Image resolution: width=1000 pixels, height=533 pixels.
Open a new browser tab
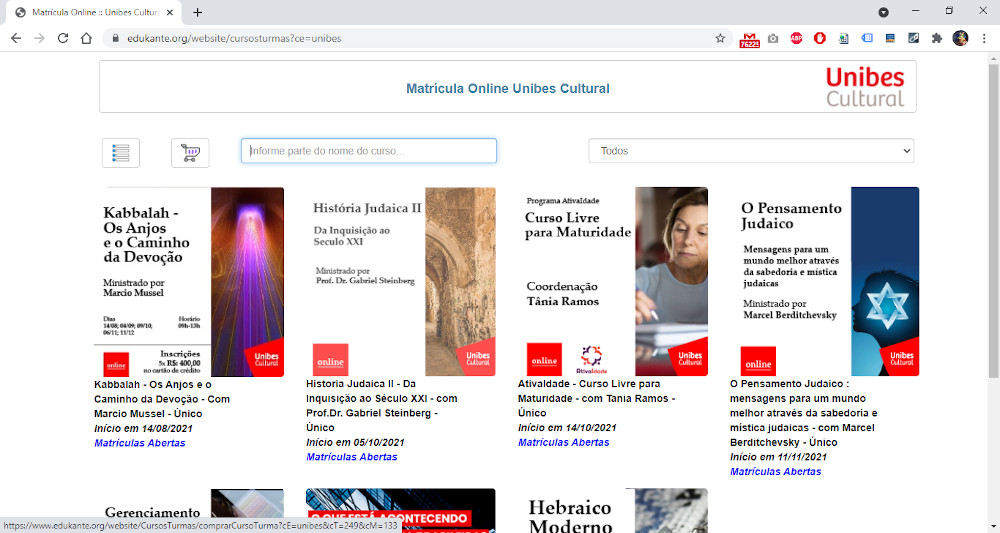point(198,12)
